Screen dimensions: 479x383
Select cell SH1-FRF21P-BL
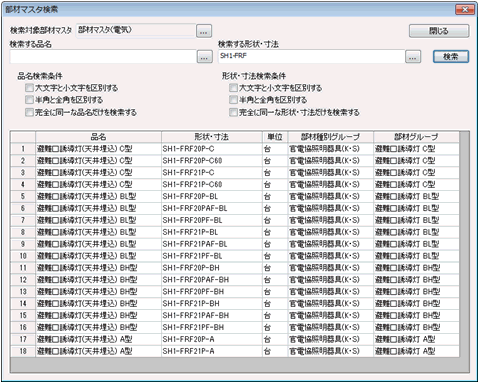(x=212, y=232)
